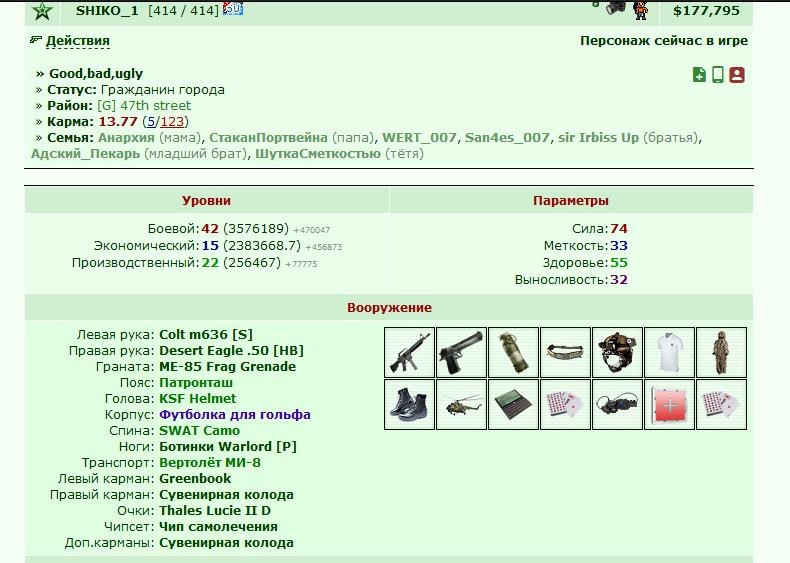The width and height of the screenshot is (790, 563).
Task: Click the Здоровье health value 55
Action: click(x=619, y=263)
